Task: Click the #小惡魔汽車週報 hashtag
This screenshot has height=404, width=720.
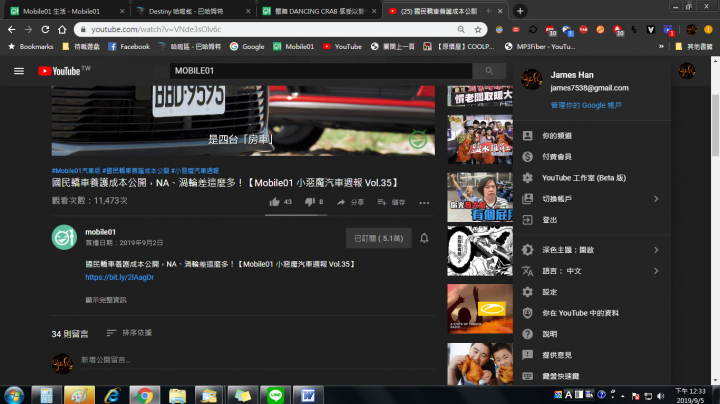Action: [x=195, y=170]
